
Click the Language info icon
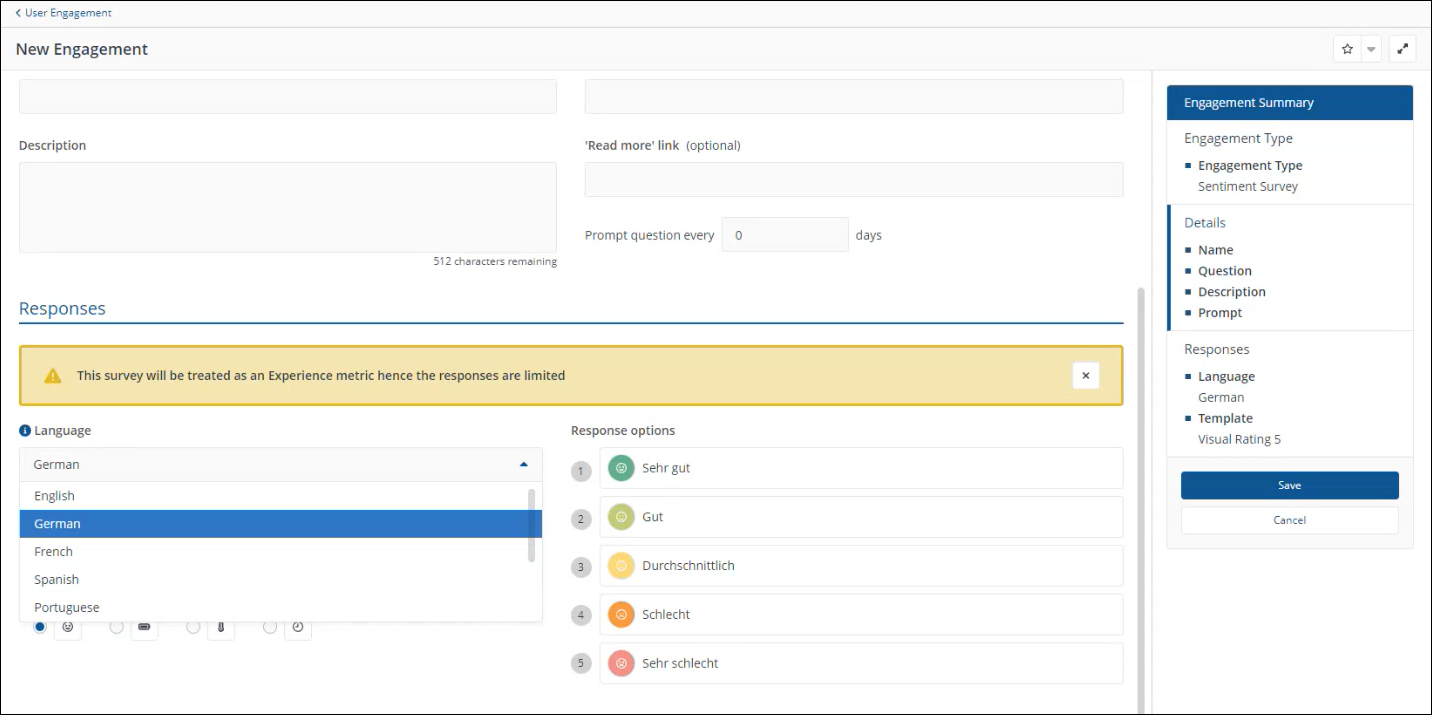coord(25,430)
